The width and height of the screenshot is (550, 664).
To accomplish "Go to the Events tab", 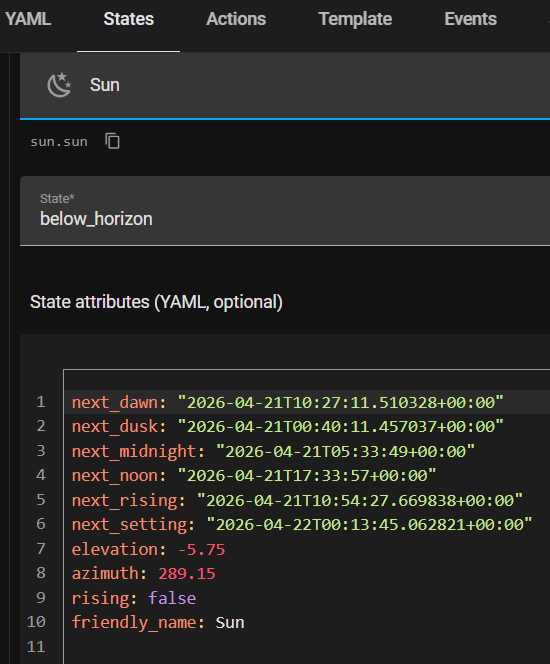I will (x=470, y=19).
